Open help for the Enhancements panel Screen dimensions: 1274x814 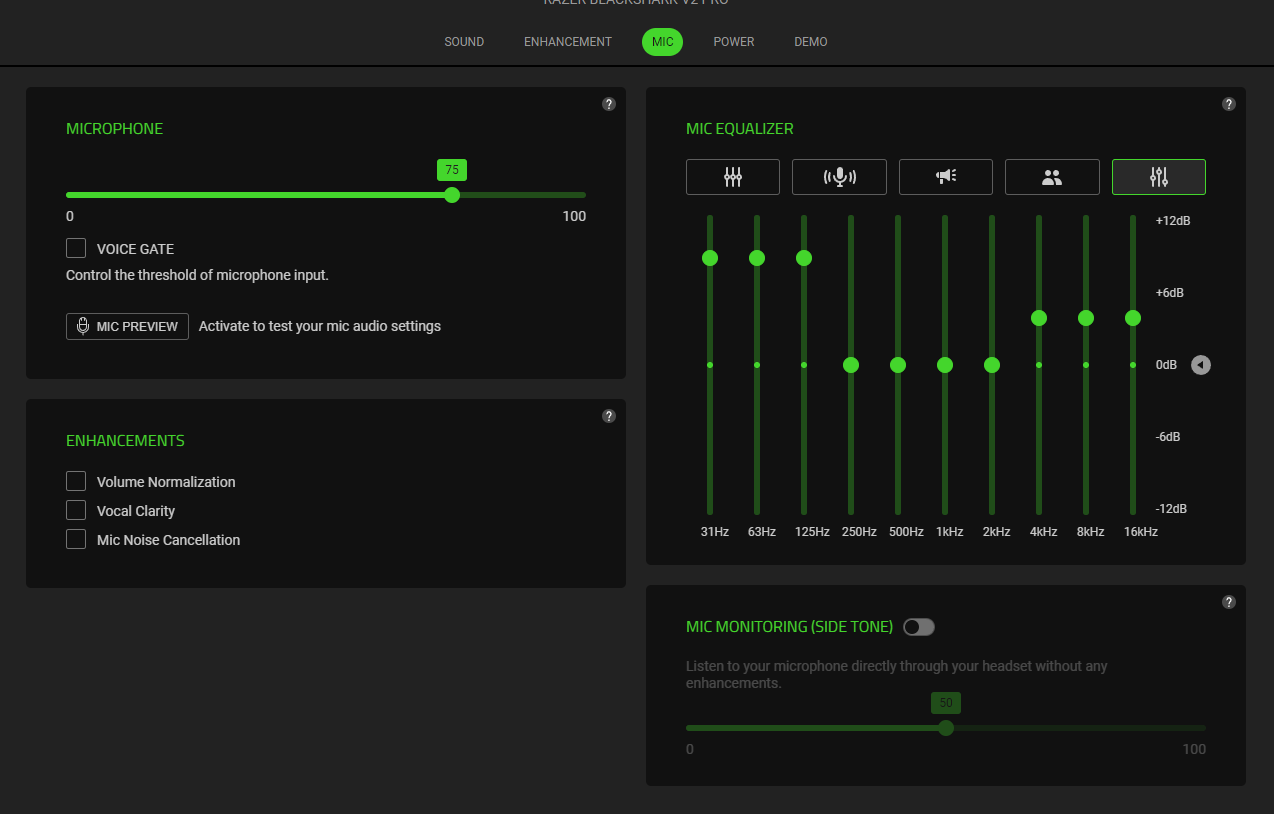[609, 416]
